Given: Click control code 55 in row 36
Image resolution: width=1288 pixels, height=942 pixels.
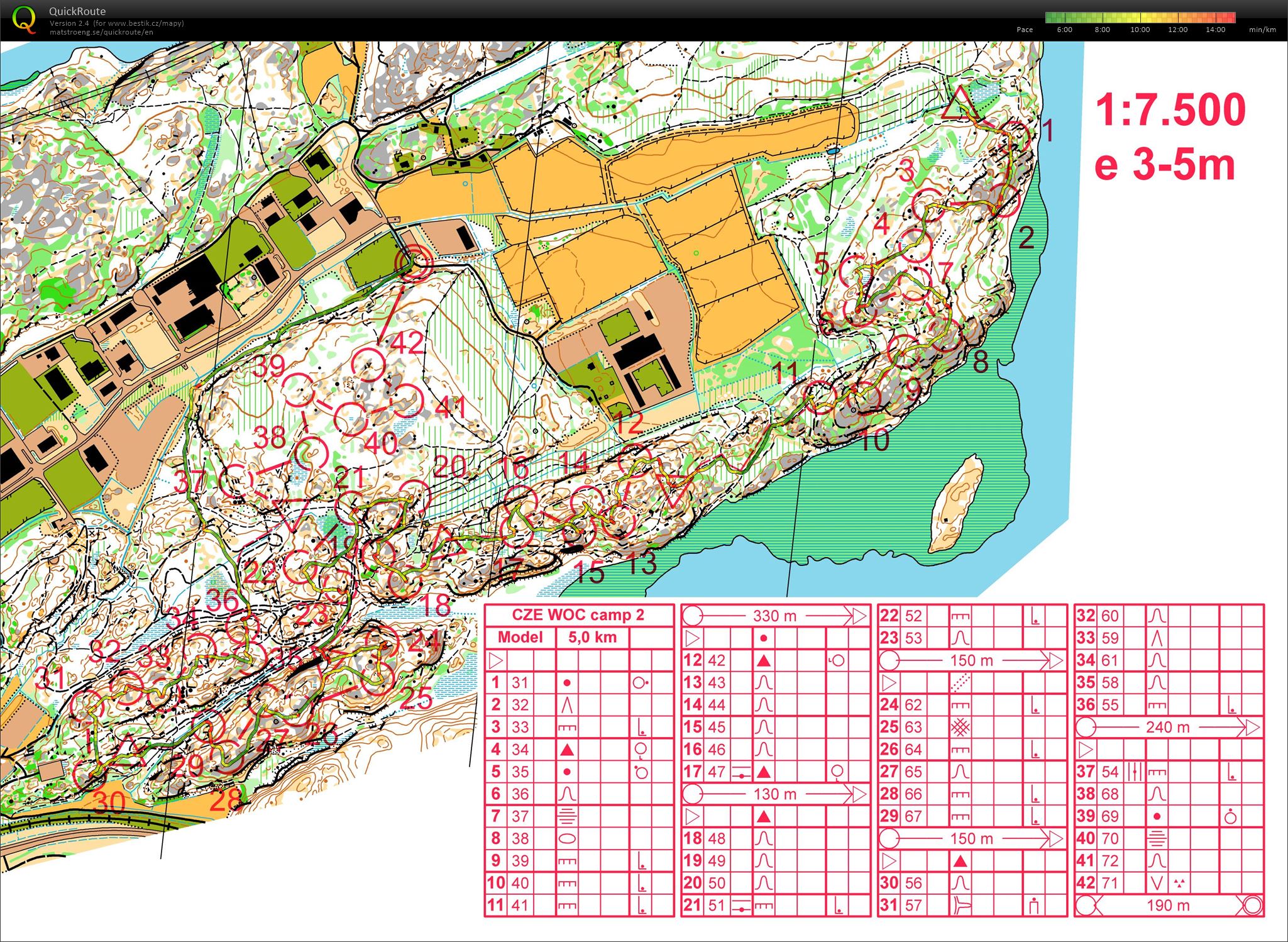Looking at the screenshot, I should click(1110, 705).
